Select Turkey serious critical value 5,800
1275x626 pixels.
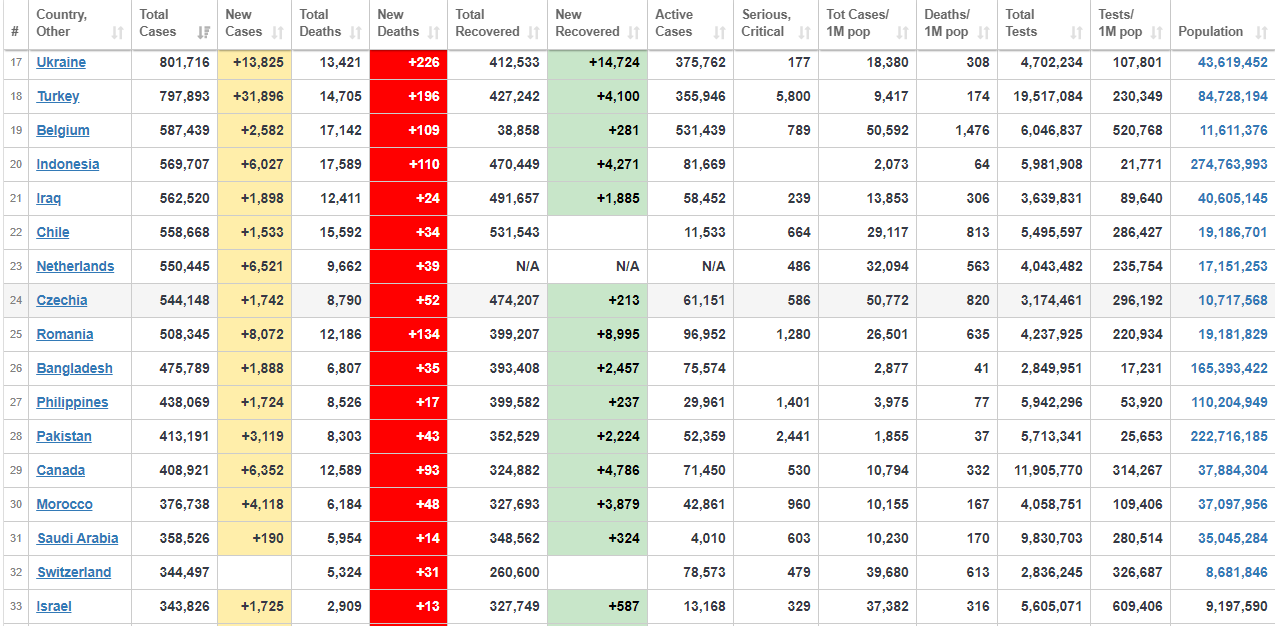tap(793, 96)
